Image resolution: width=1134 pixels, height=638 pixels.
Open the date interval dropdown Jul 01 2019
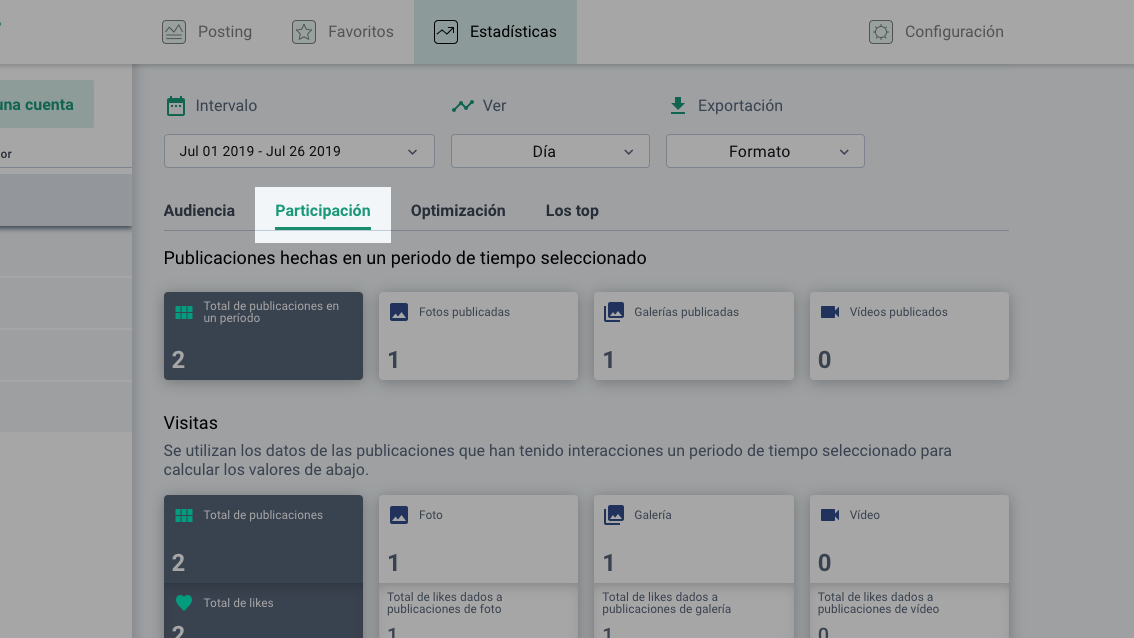[x=299, y=151]
